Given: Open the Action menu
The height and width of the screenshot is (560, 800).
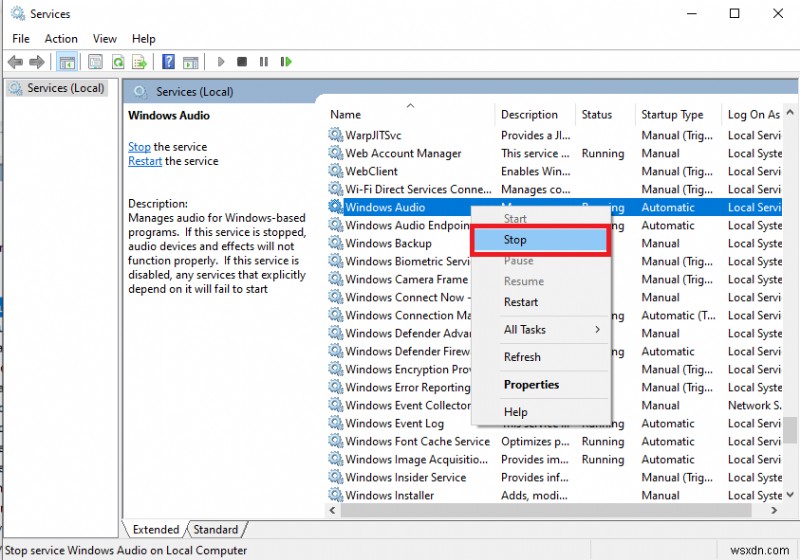Looking at the screenshot, I should click(x=61, y=39).
